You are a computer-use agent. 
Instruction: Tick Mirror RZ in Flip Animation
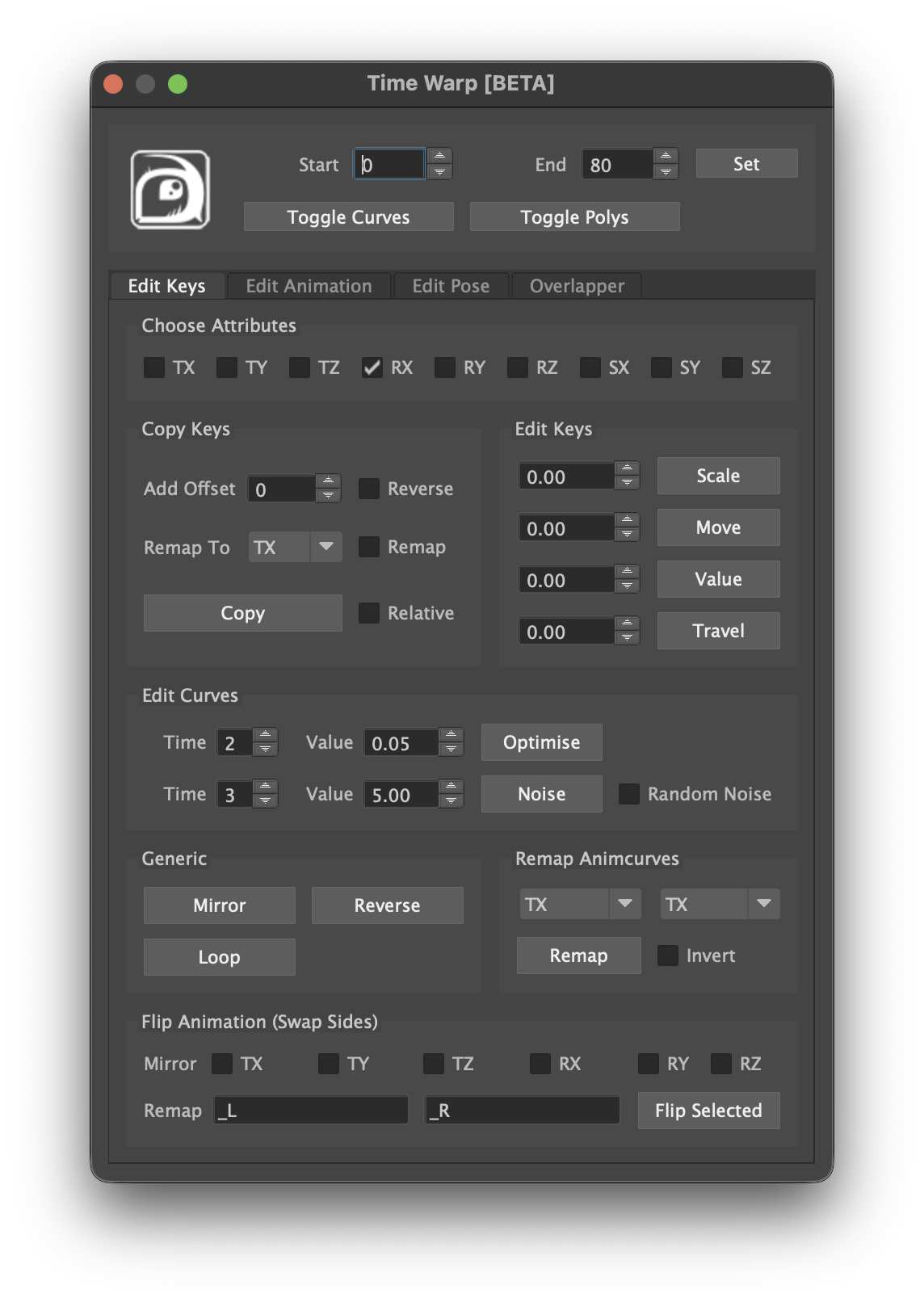coord(721,1064)
